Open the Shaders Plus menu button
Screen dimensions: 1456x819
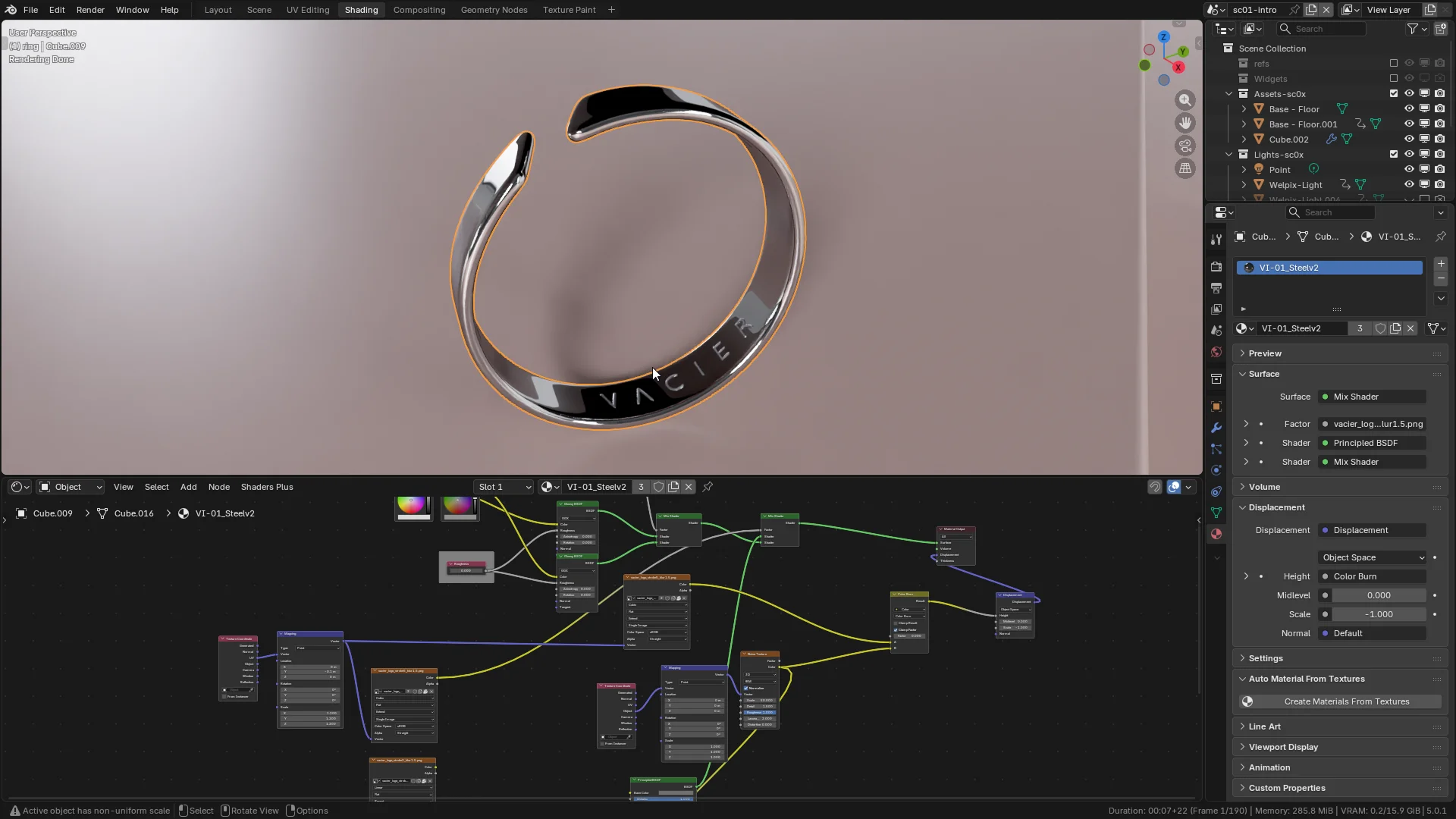(x=267, y=487)
